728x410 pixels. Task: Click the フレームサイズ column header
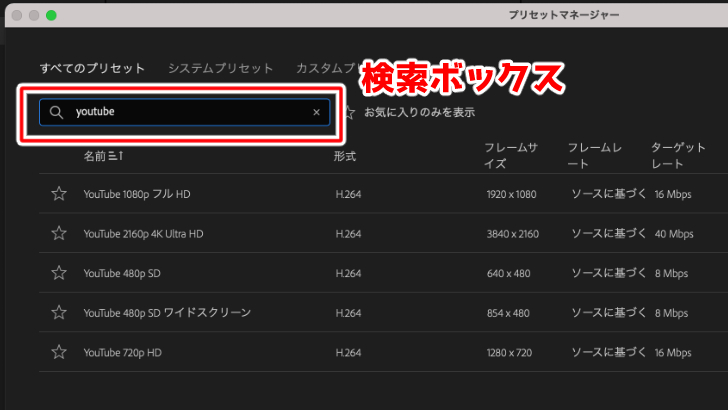(511, 156)
